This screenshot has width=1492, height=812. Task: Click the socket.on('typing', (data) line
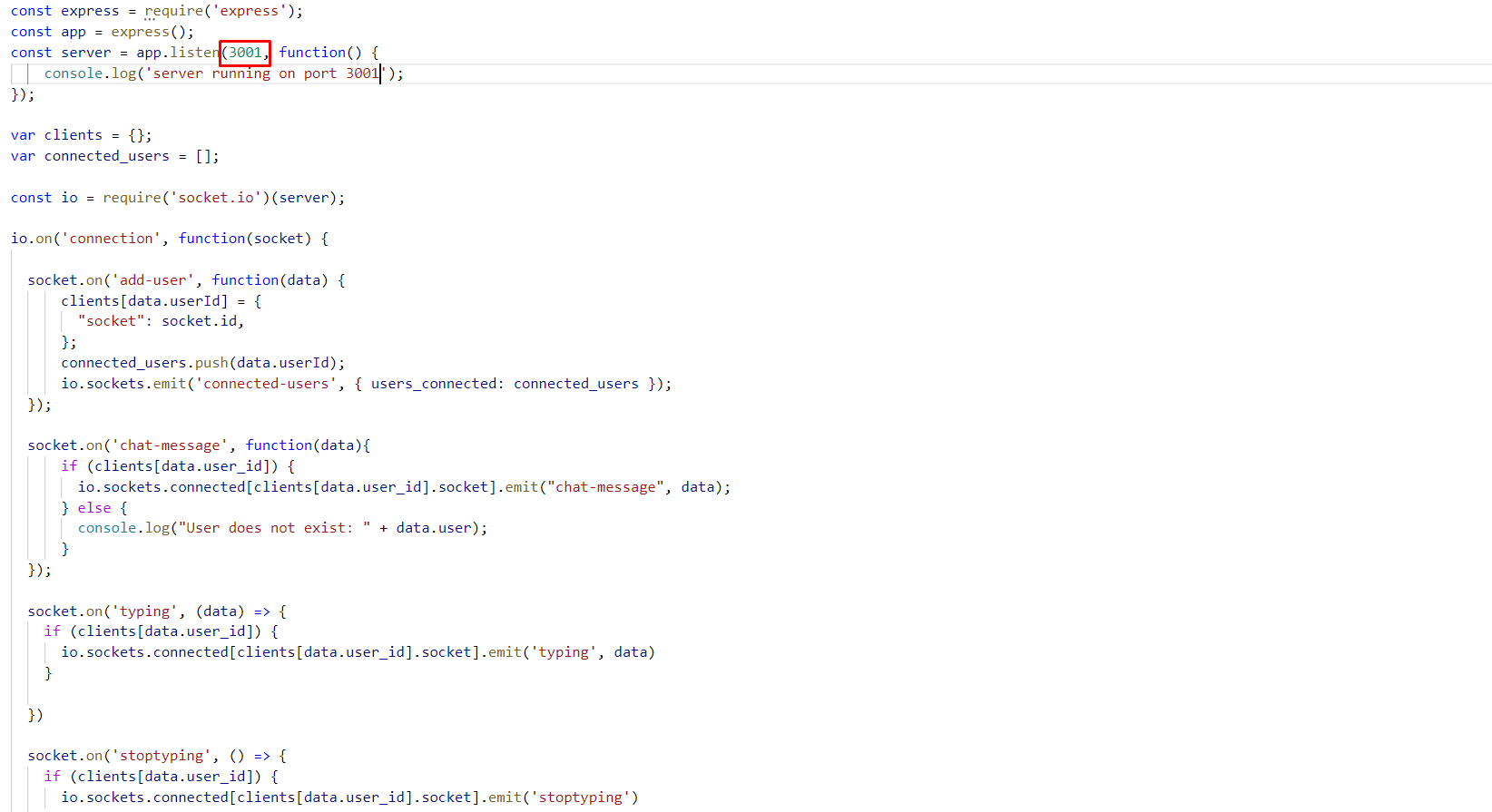click(157, 611)
